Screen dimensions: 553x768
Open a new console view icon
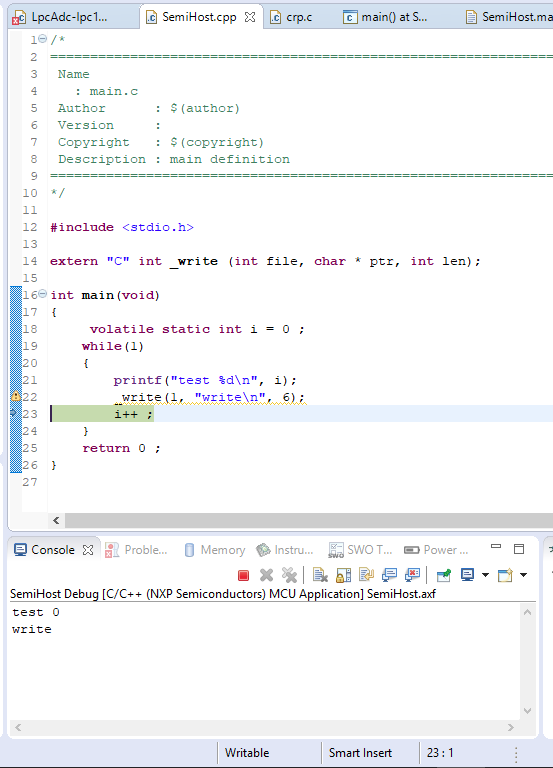[505, 575]
